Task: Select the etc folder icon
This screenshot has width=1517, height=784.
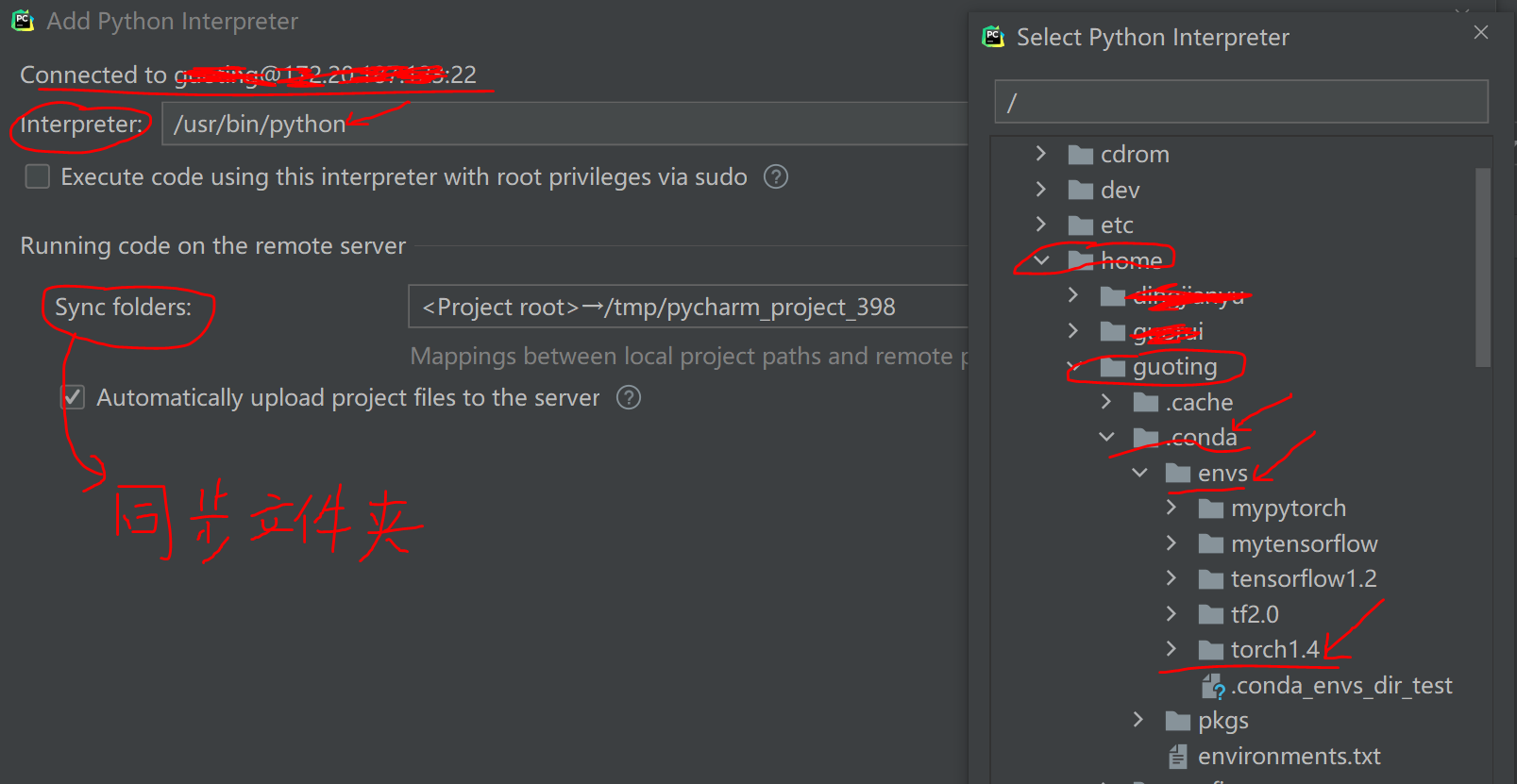Action: tap(1080, 225)
